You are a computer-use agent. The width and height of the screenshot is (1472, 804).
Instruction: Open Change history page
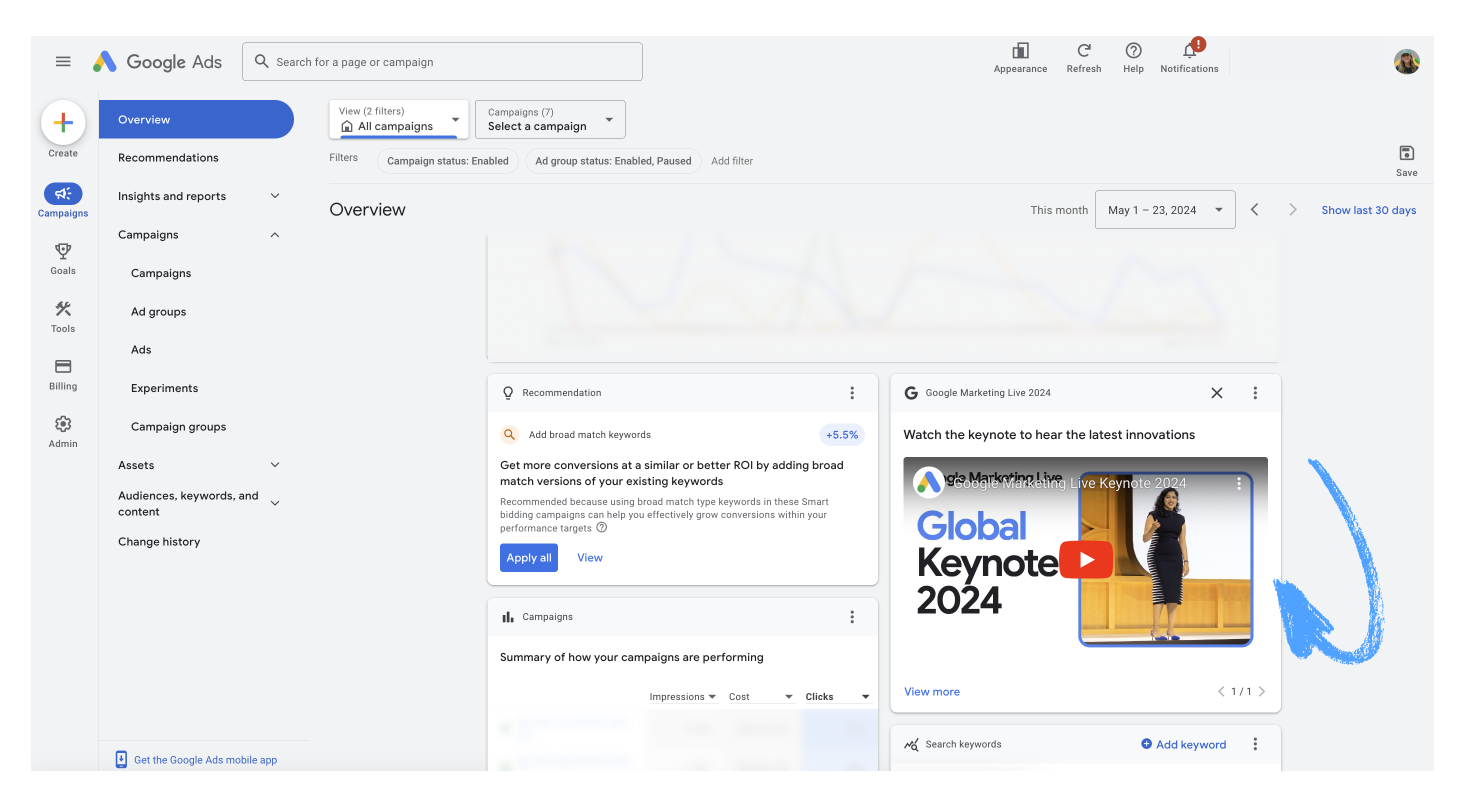[x=159, y=542]
